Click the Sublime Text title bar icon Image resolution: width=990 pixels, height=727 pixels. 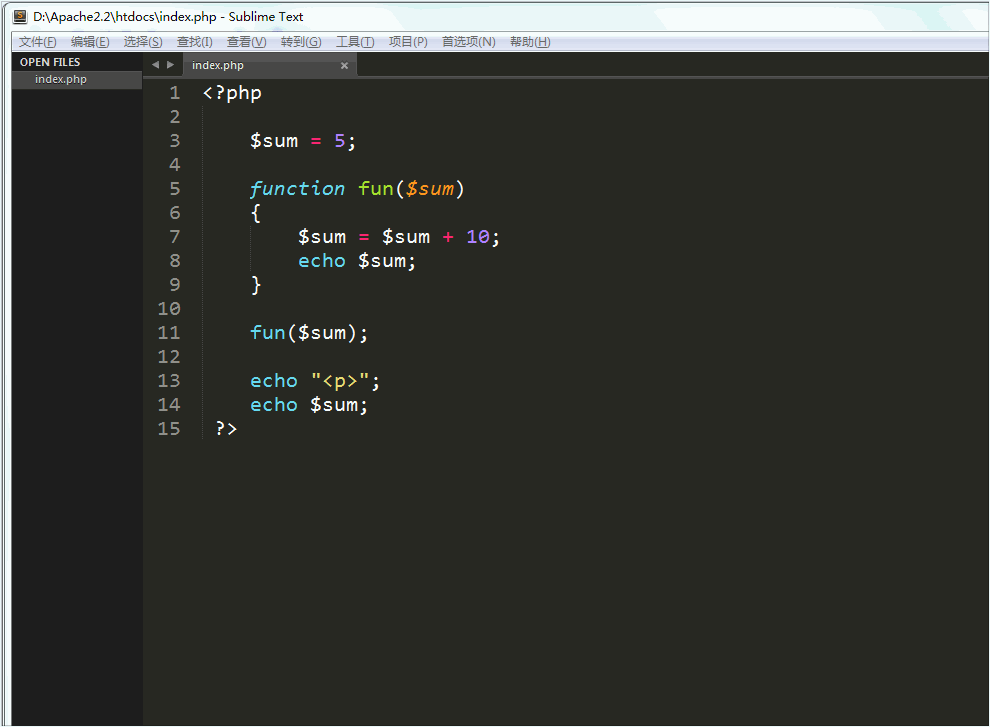pyautogui.click(x=20, y=16)
